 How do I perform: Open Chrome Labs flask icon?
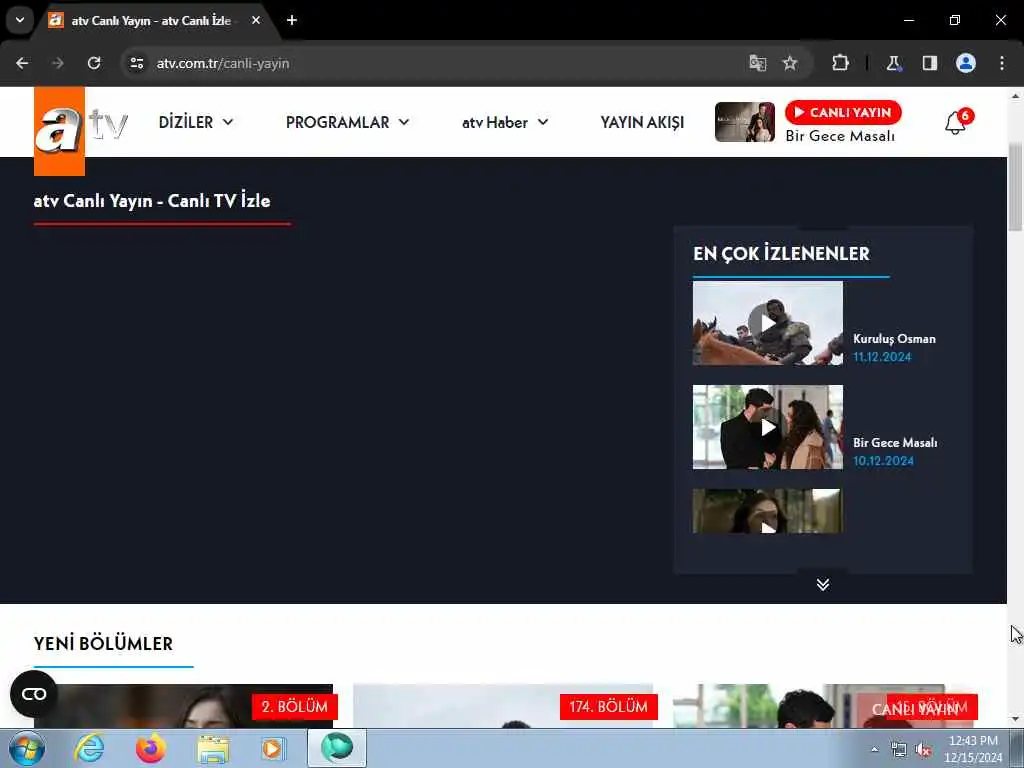coord(893,63)
